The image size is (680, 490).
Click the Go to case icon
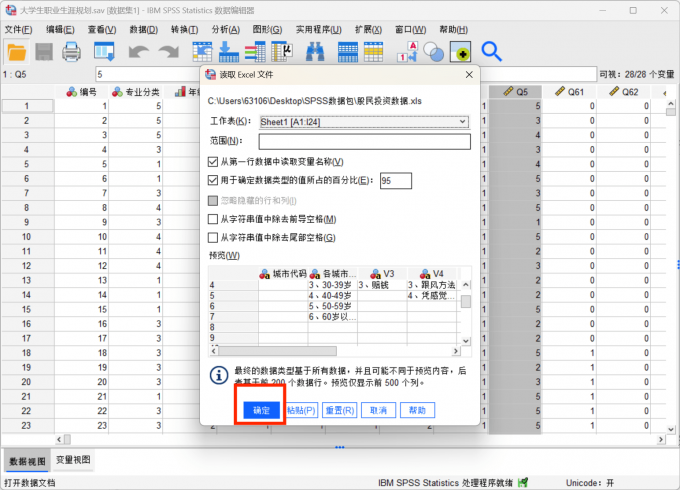pyautogui.click(x=202, y=52)
